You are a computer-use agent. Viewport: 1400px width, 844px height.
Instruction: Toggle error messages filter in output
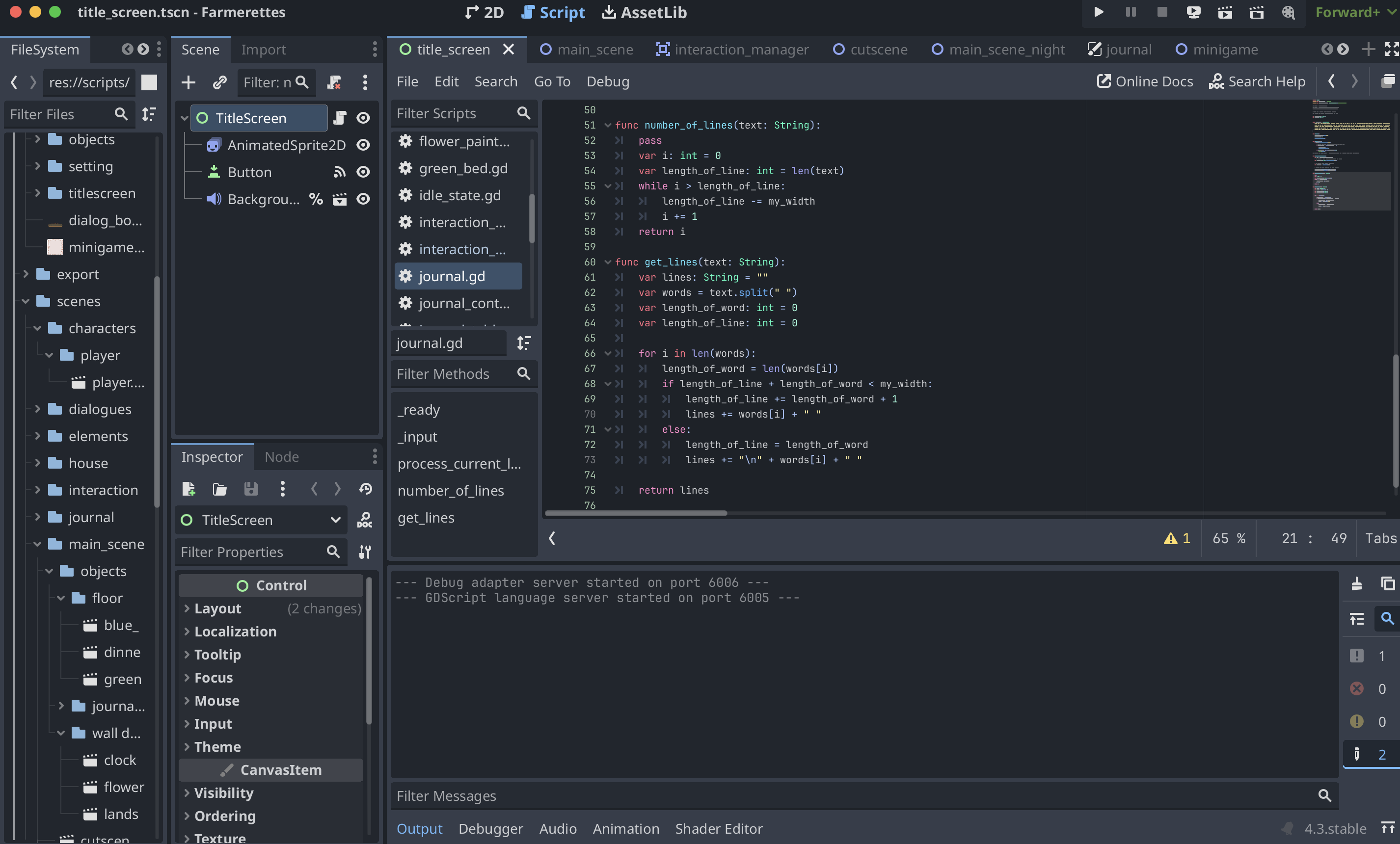pos(1371,689)
